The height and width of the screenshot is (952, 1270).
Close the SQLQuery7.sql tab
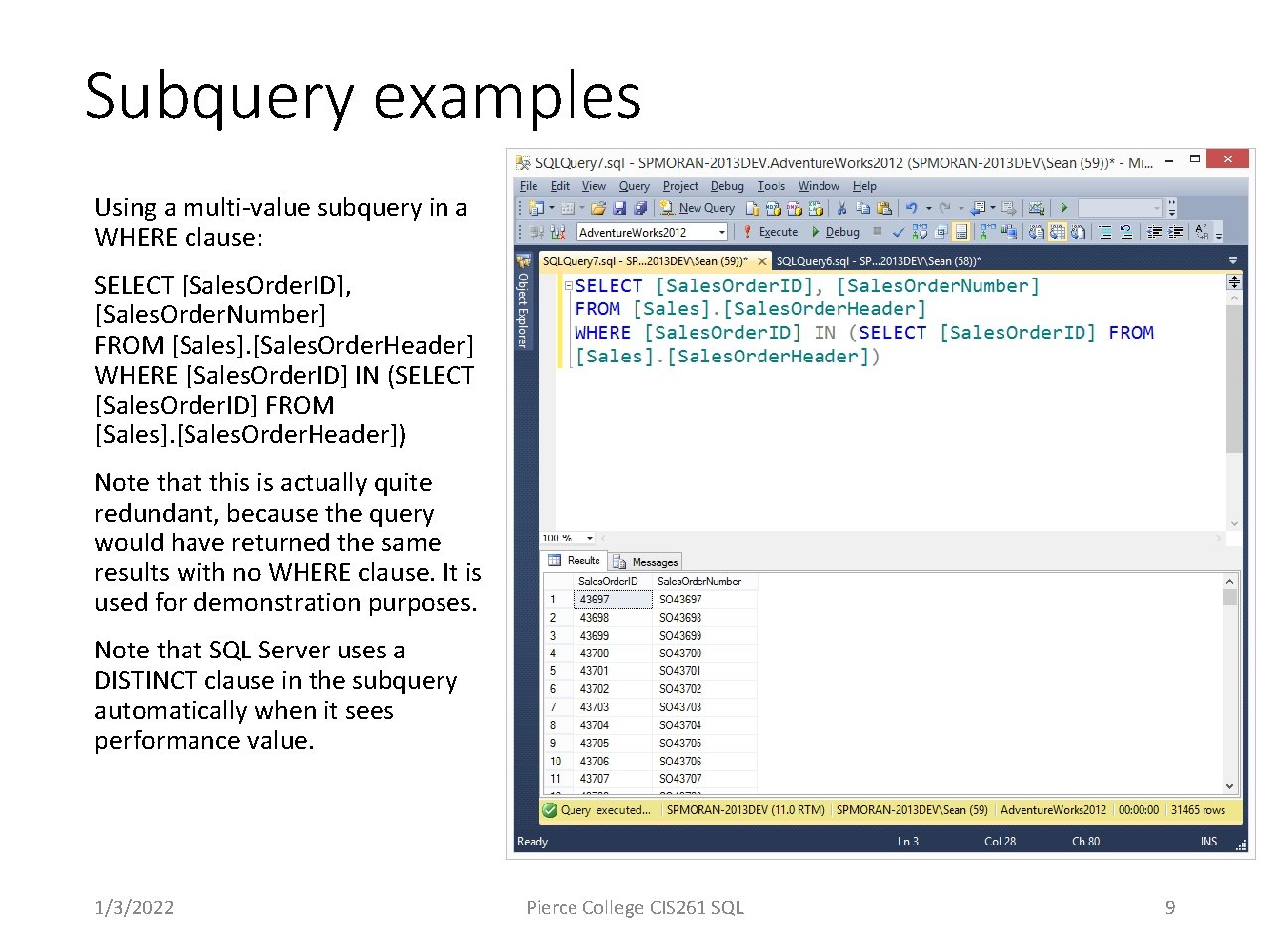click(x=762, y=262)
